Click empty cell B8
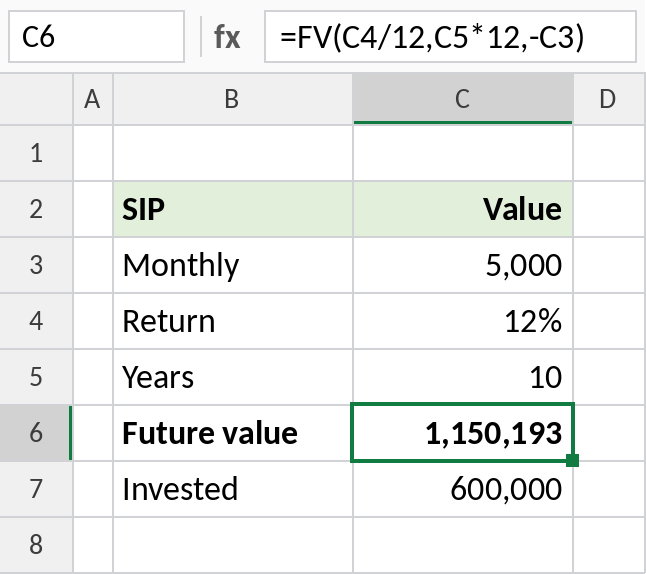 (233, 544)
